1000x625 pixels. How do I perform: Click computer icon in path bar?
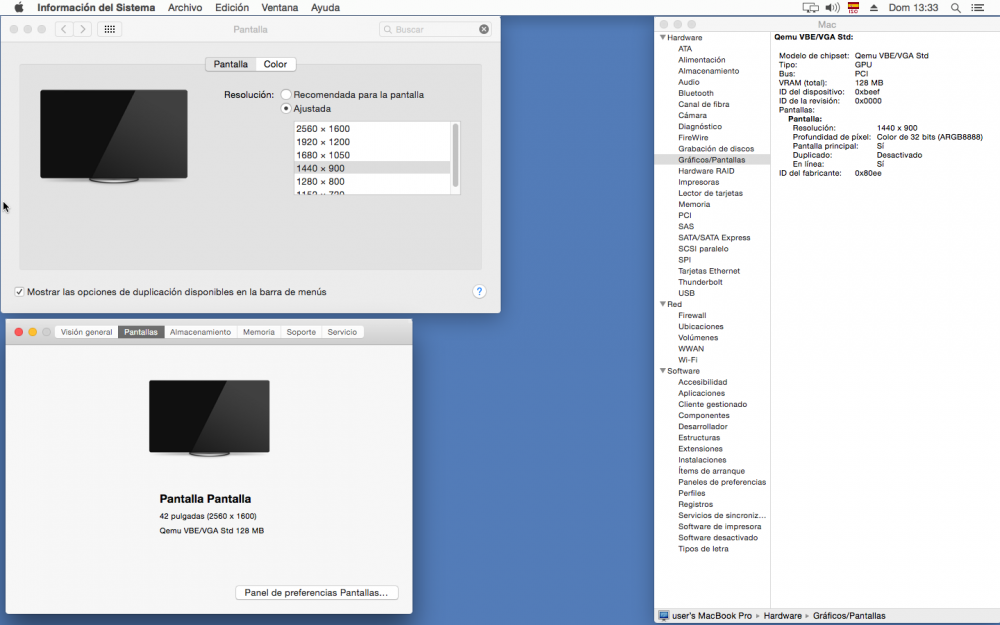coord(664,616)
